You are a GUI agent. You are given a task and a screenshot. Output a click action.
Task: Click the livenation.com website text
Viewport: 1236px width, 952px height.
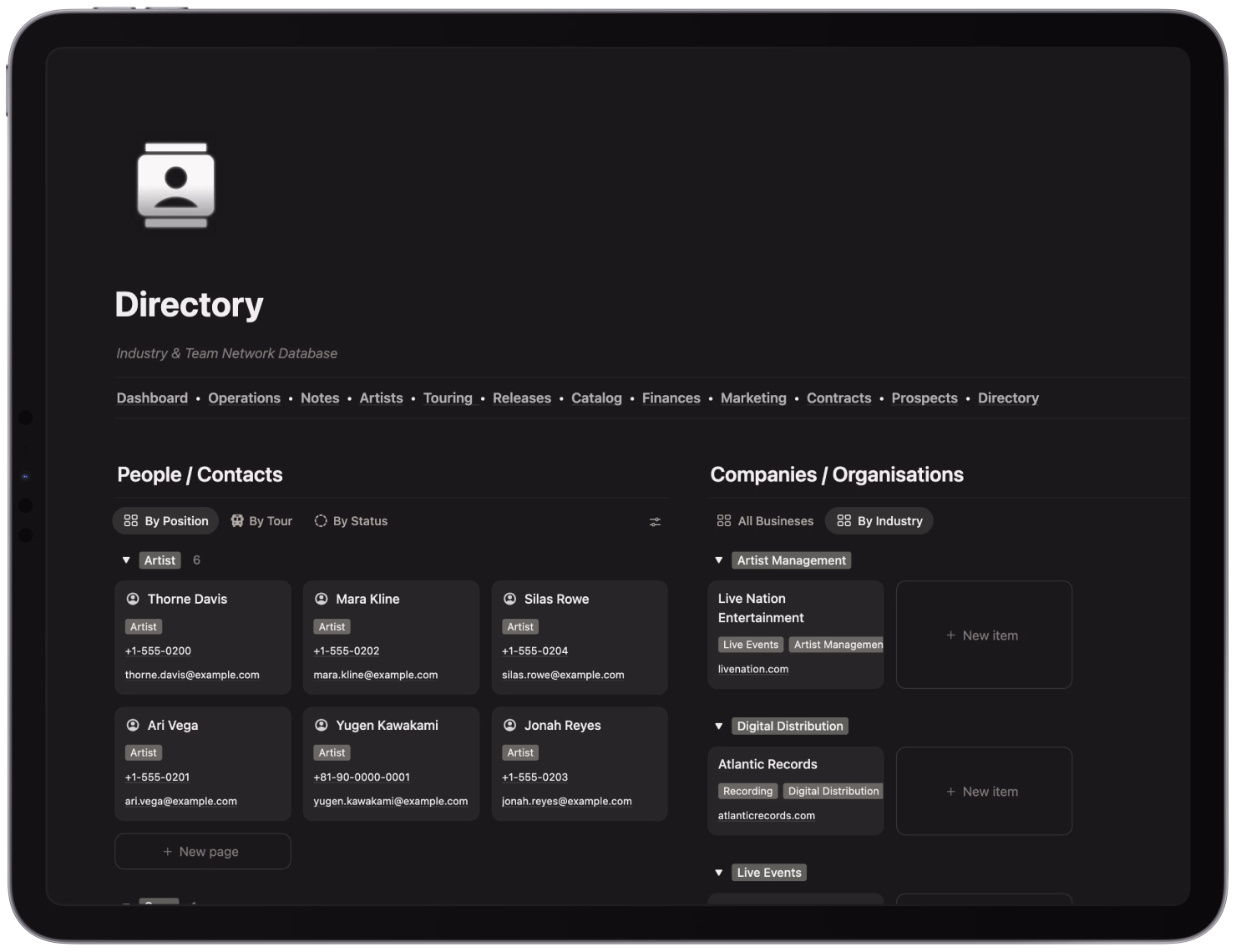753,669
